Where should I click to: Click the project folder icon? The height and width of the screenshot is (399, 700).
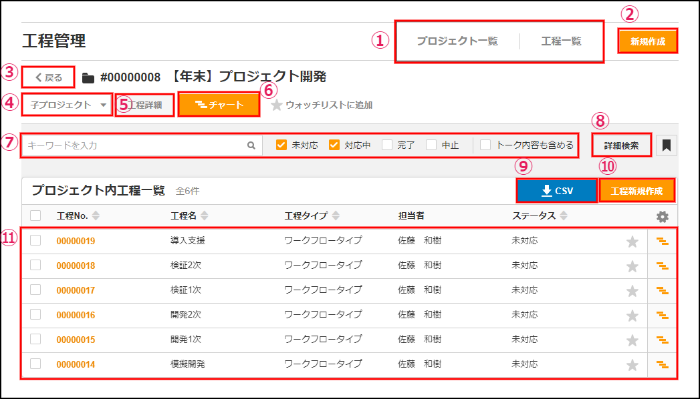pos(88,78)
